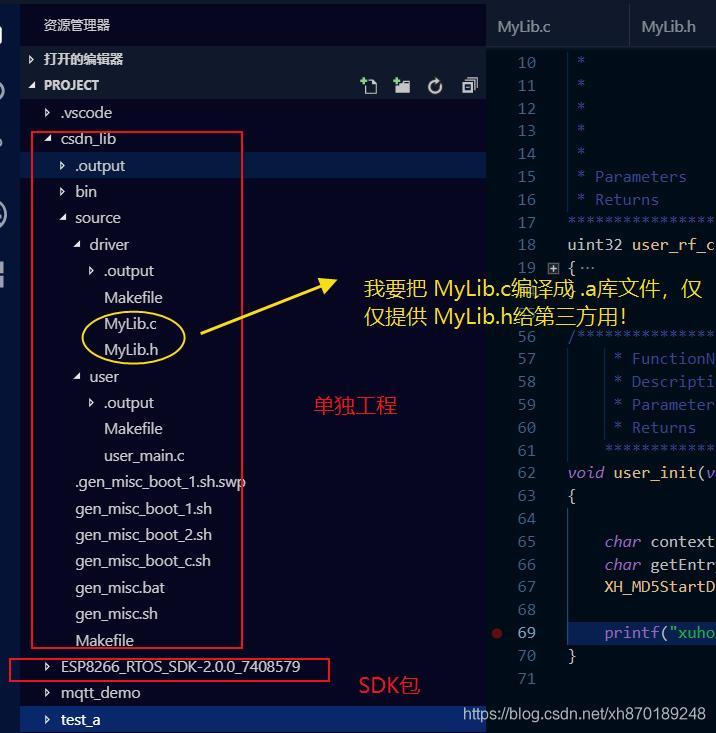Open MyLib.h in the driver folder
Image resolution: width=716 pixels, height=733 pixels.
click(131, 350)
